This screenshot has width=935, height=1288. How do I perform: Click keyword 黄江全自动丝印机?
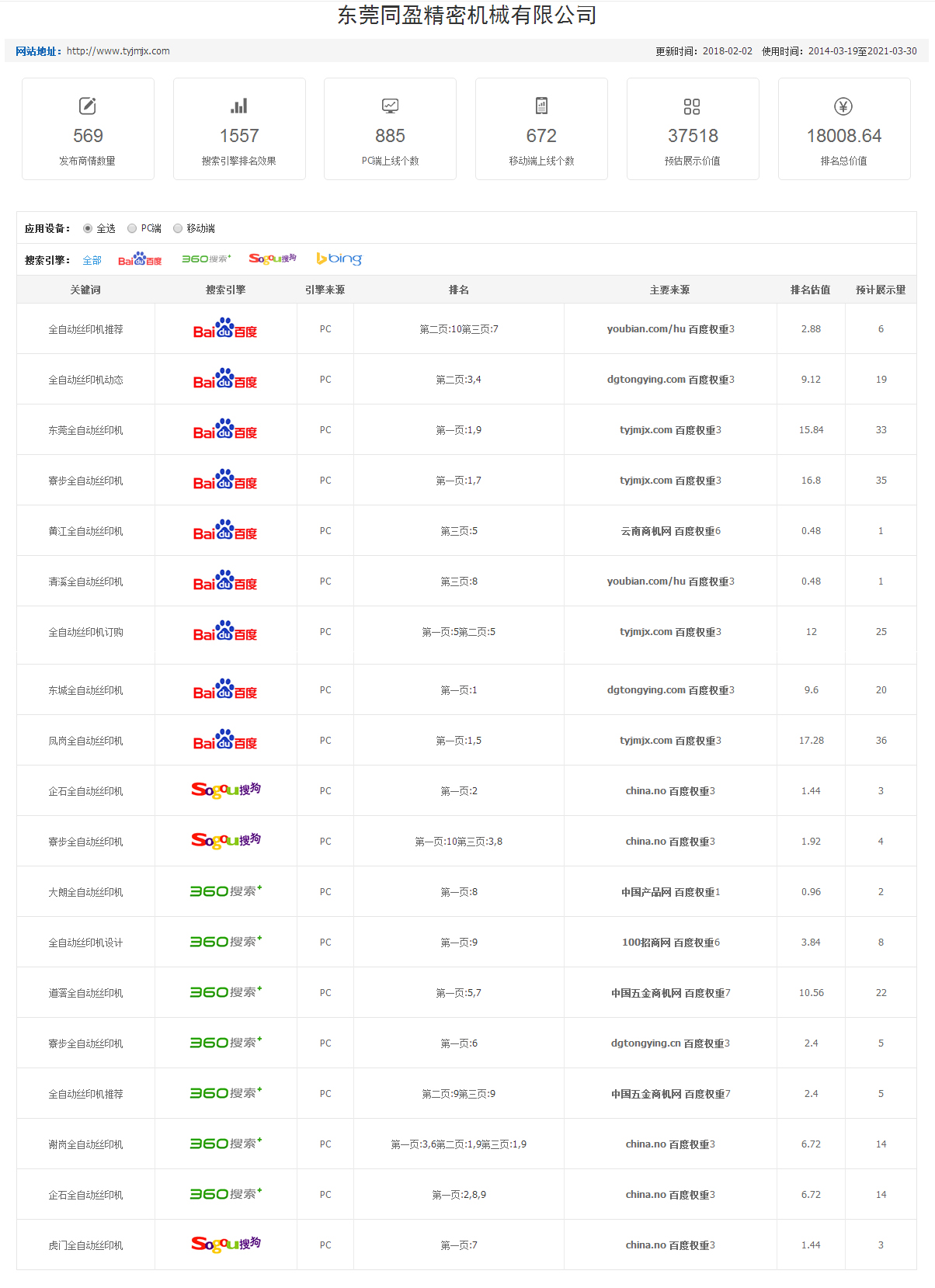(x=85, y=531)
